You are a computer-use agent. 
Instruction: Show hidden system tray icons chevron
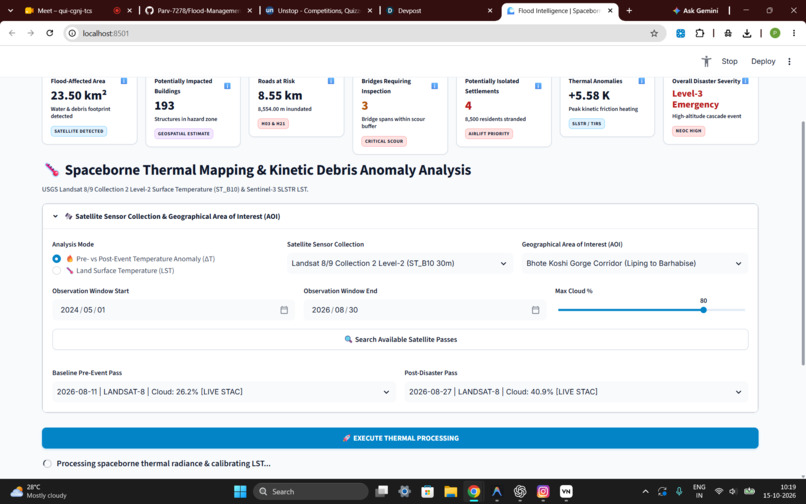645,492
